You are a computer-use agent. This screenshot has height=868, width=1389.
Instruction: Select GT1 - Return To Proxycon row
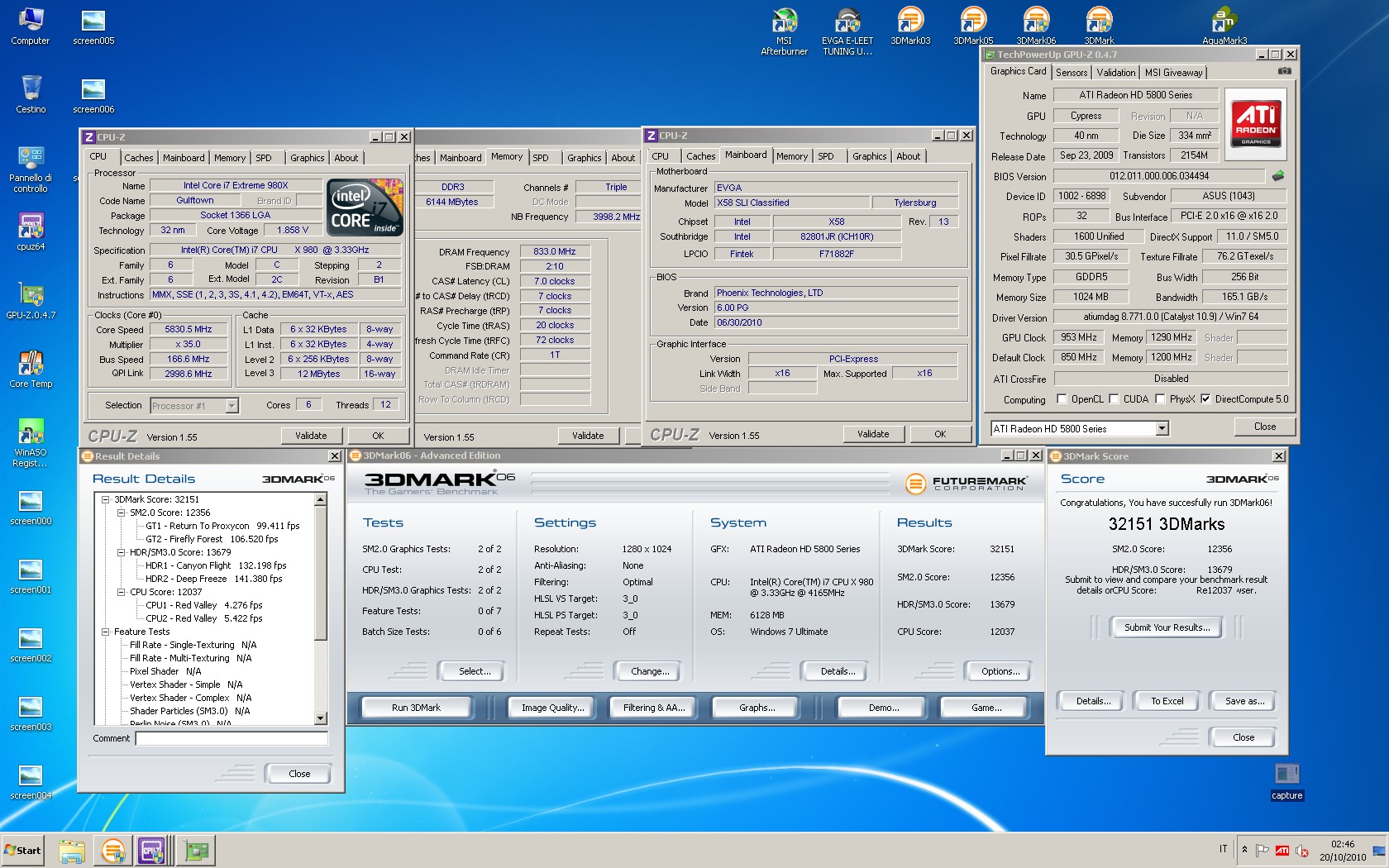222,526
